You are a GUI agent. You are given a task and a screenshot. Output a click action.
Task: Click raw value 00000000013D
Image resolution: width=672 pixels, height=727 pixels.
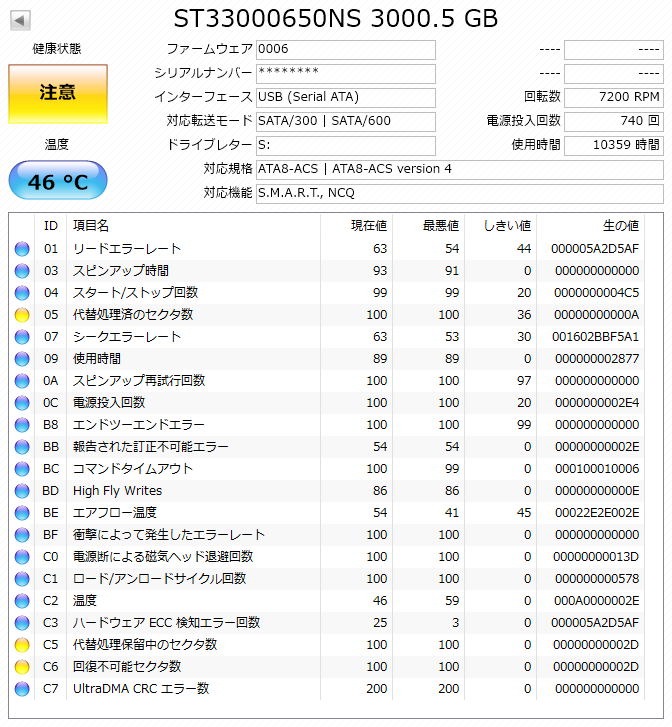point(596,557)
